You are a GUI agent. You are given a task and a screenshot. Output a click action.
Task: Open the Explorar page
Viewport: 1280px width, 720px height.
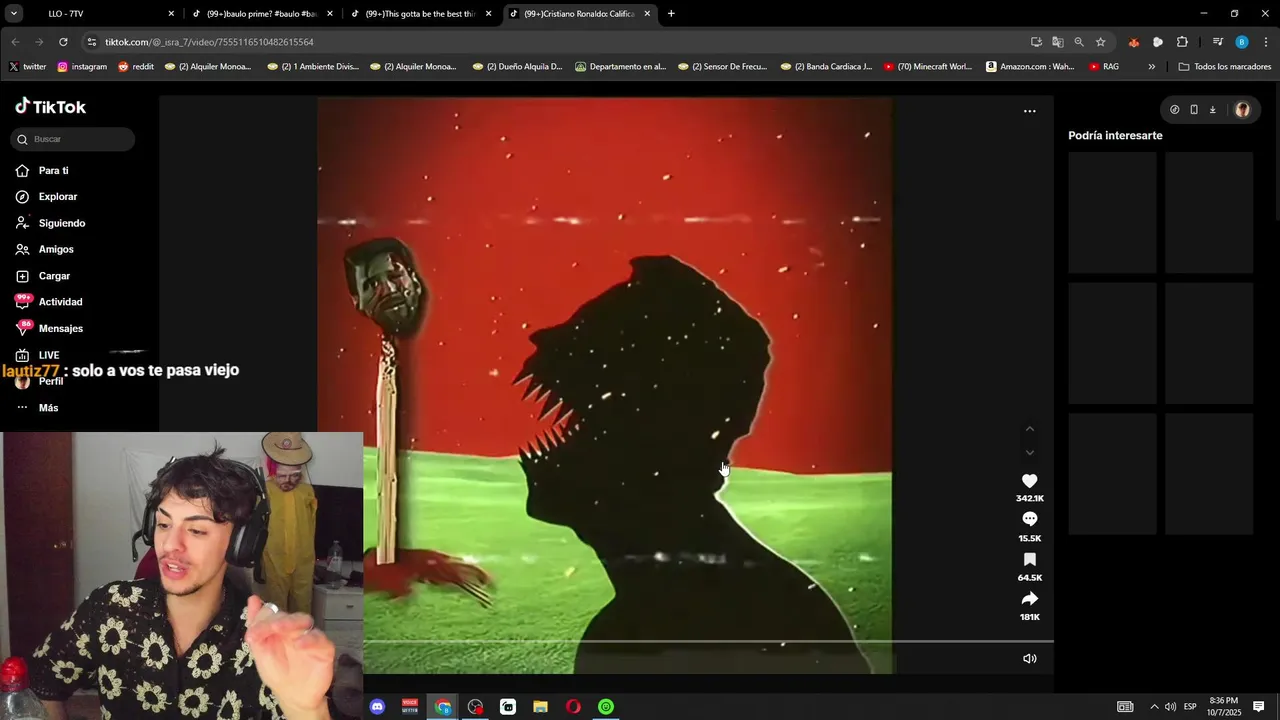click(47, 197)
